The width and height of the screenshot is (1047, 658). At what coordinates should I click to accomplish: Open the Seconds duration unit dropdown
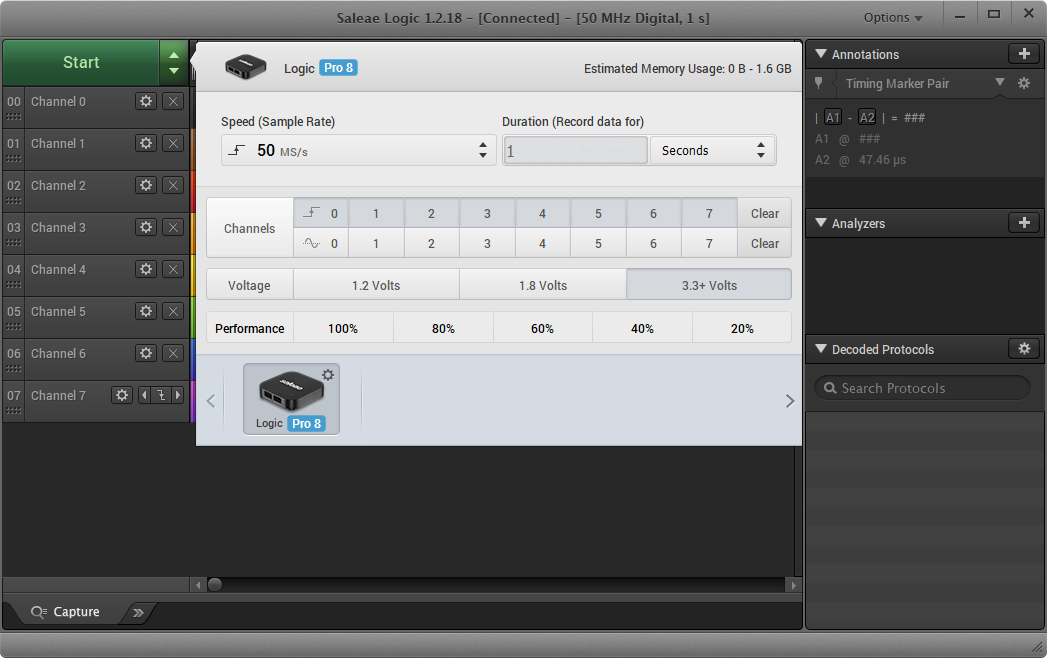pos(712,150)
